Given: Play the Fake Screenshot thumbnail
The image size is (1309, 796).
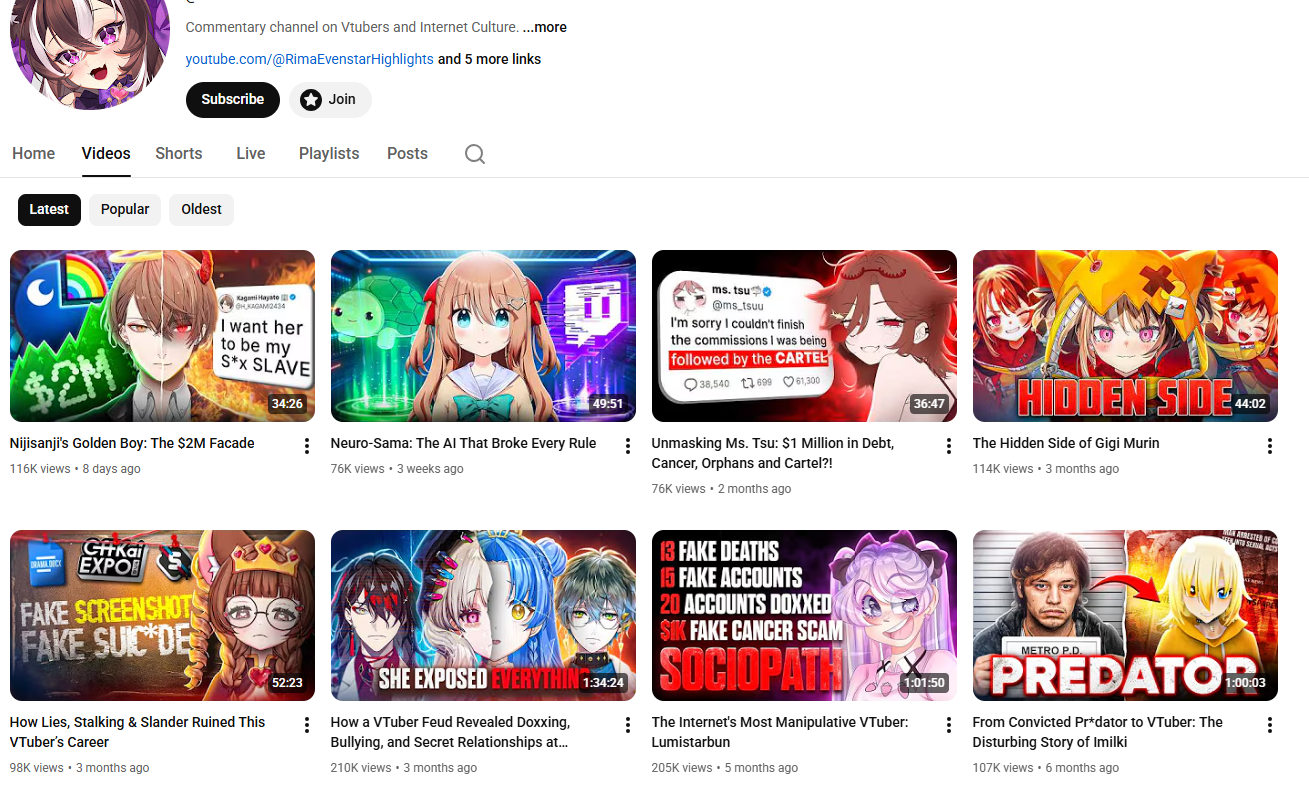Looking at the screenshot, I should point(162,615).
